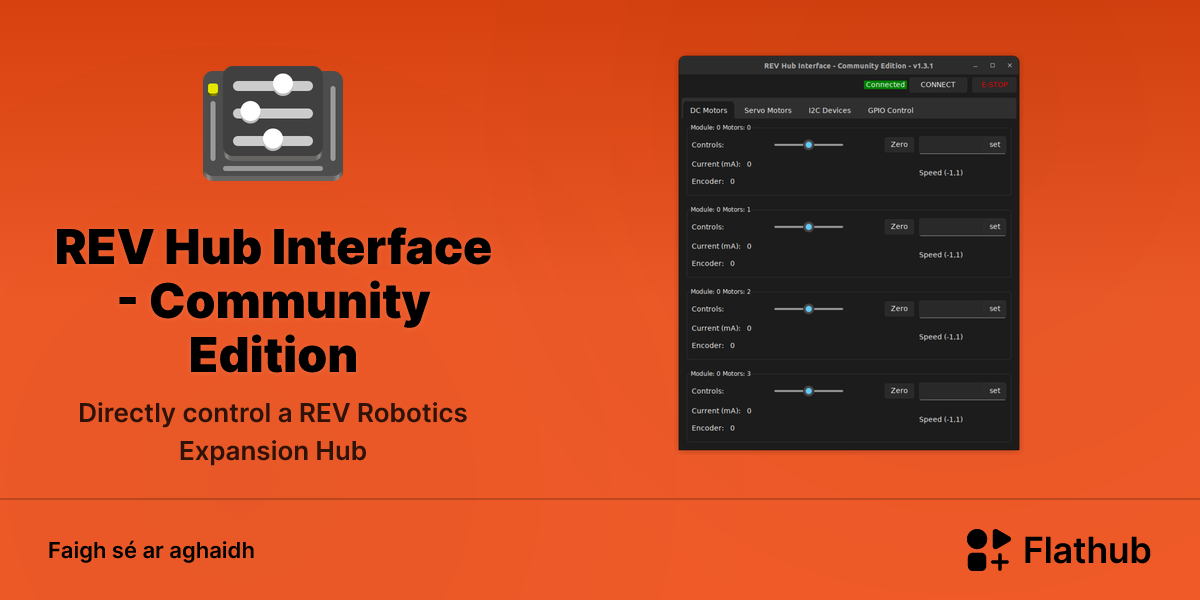Click the Motor 0 speed slider handle

coord(809,145)
